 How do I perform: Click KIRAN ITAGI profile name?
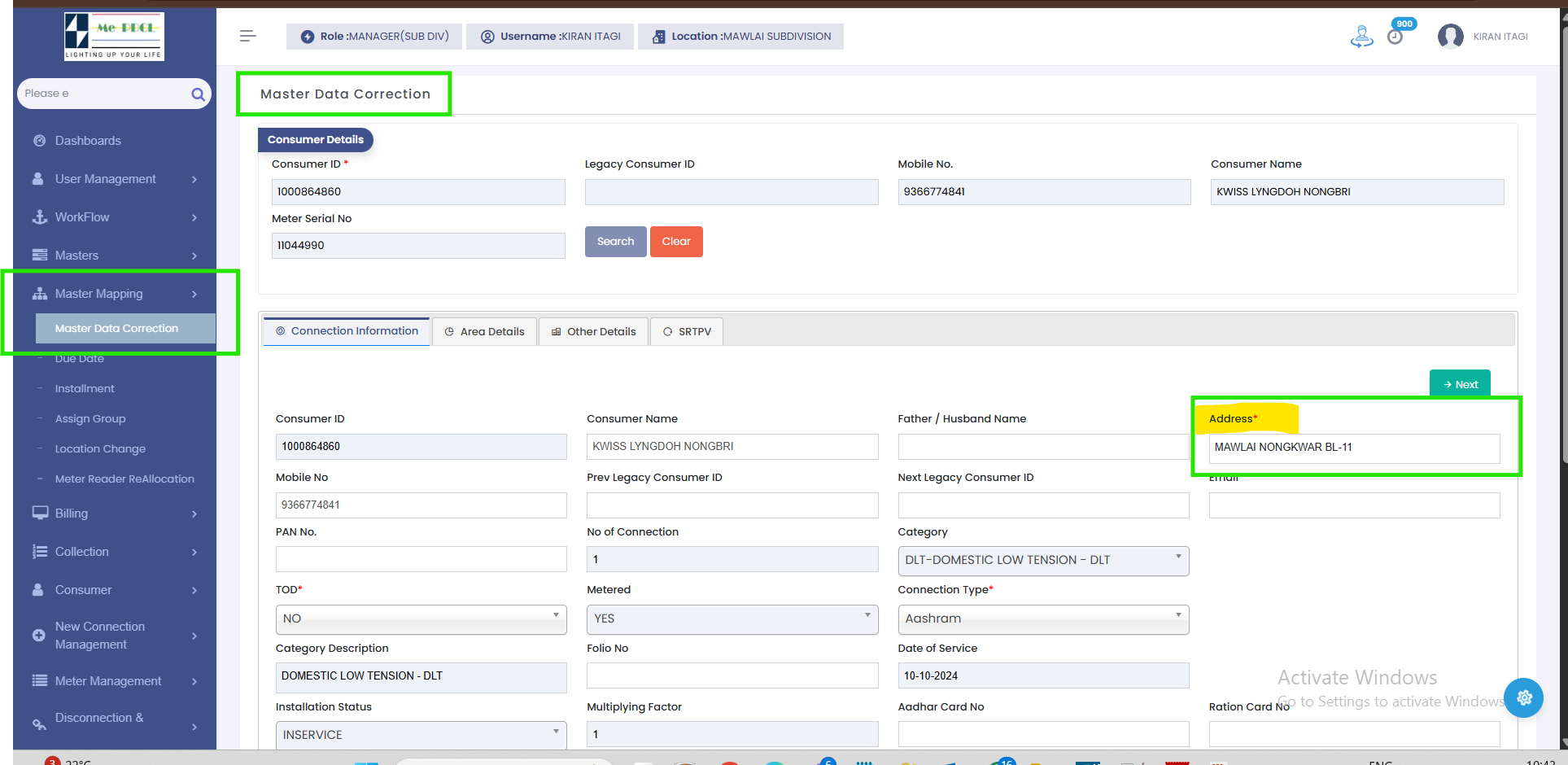(1500, 37)
